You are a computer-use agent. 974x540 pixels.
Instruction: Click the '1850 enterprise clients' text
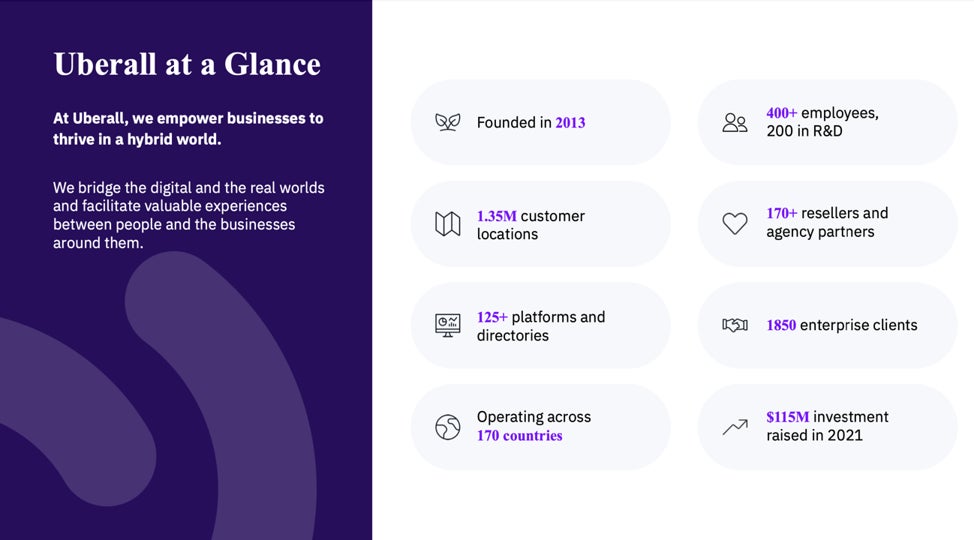click(841, 325)
